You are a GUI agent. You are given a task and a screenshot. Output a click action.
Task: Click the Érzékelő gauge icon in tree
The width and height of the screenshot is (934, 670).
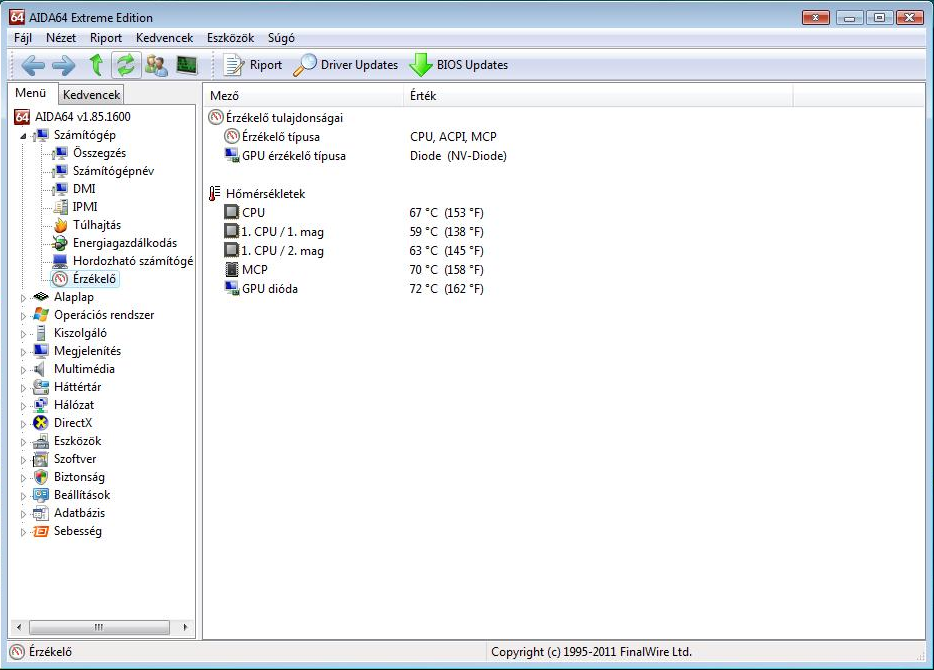coord(60,279)
